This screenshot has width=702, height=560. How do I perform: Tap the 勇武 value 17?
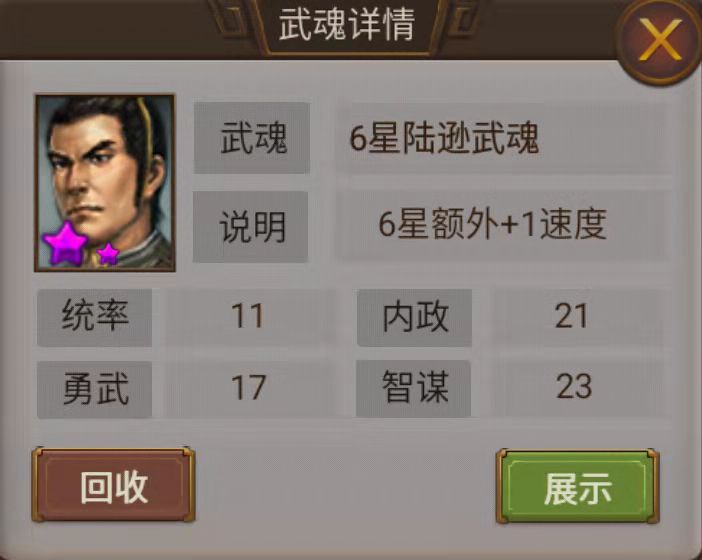[x=248, y=388]
